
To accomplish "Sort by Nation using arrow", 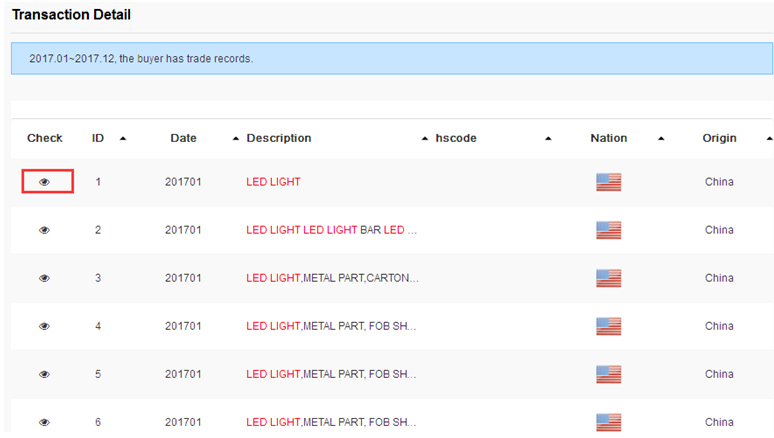I will click(661, 139).
